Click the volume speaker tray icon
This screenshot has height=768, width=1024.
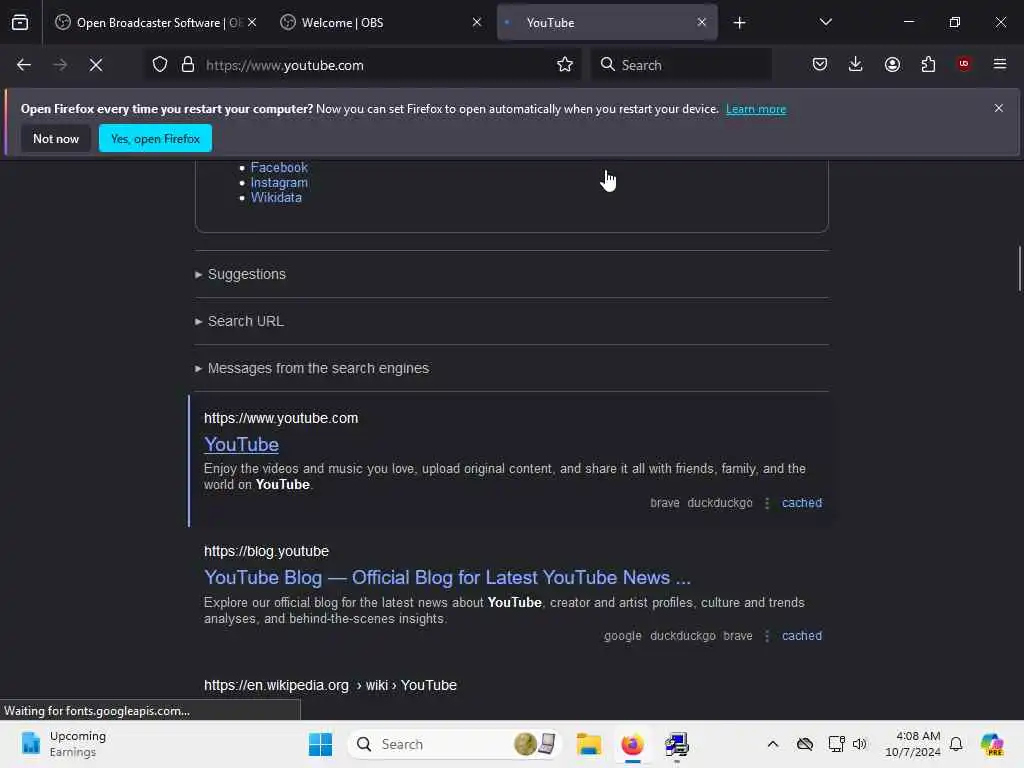pyautogui.click(x=859, y=744)
